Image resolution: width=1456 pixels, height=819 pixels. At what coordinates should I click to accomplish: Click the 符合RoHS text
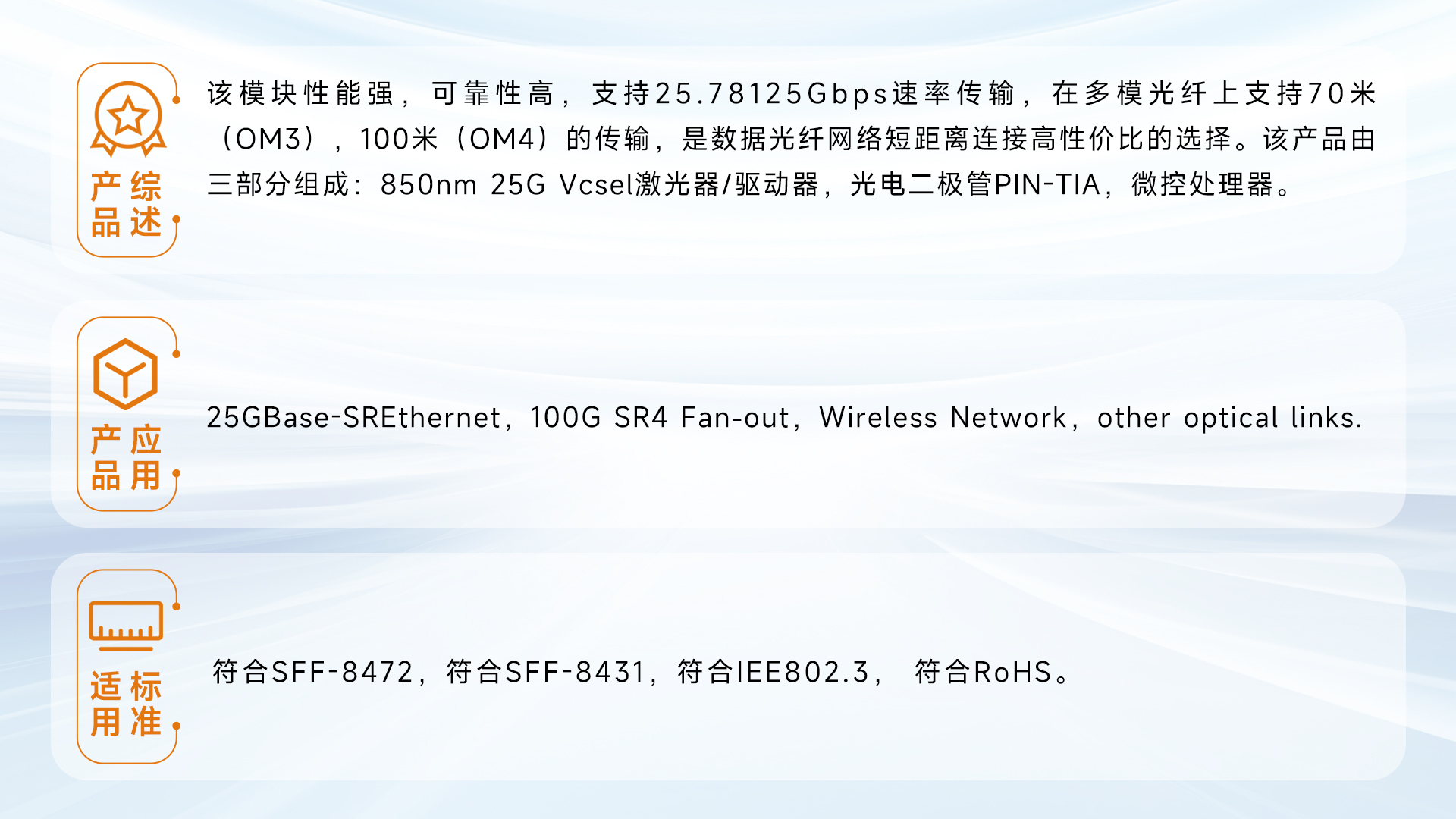pos(984,672)
